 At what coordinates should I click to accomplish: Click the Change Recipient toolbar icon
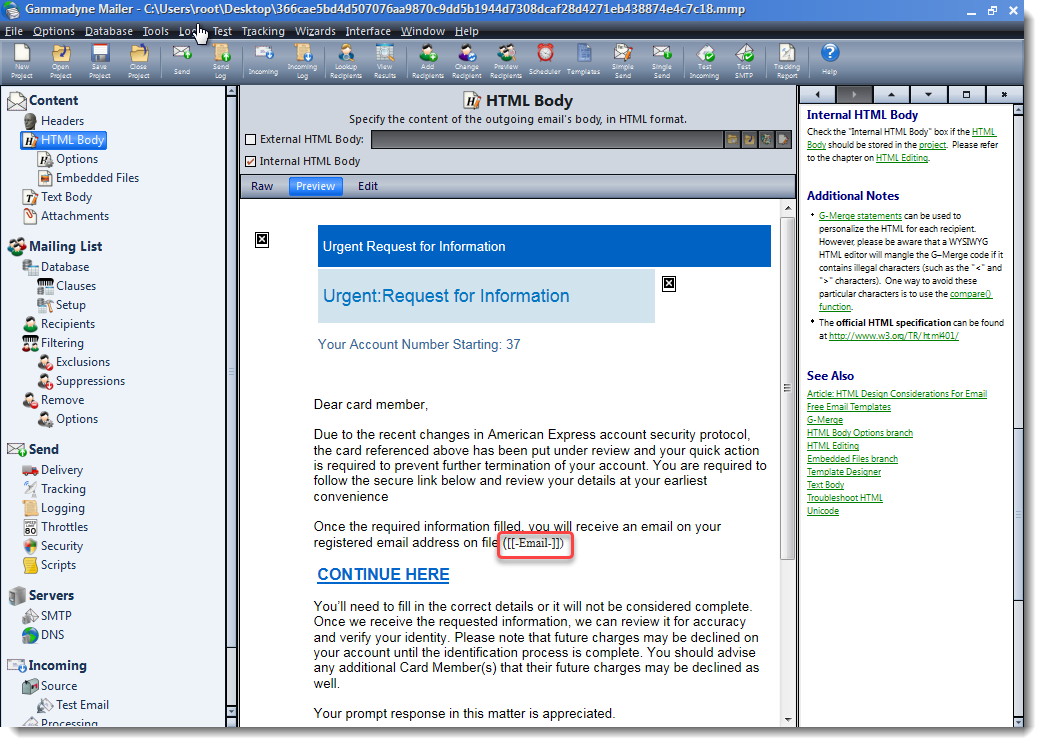(467, 61)
